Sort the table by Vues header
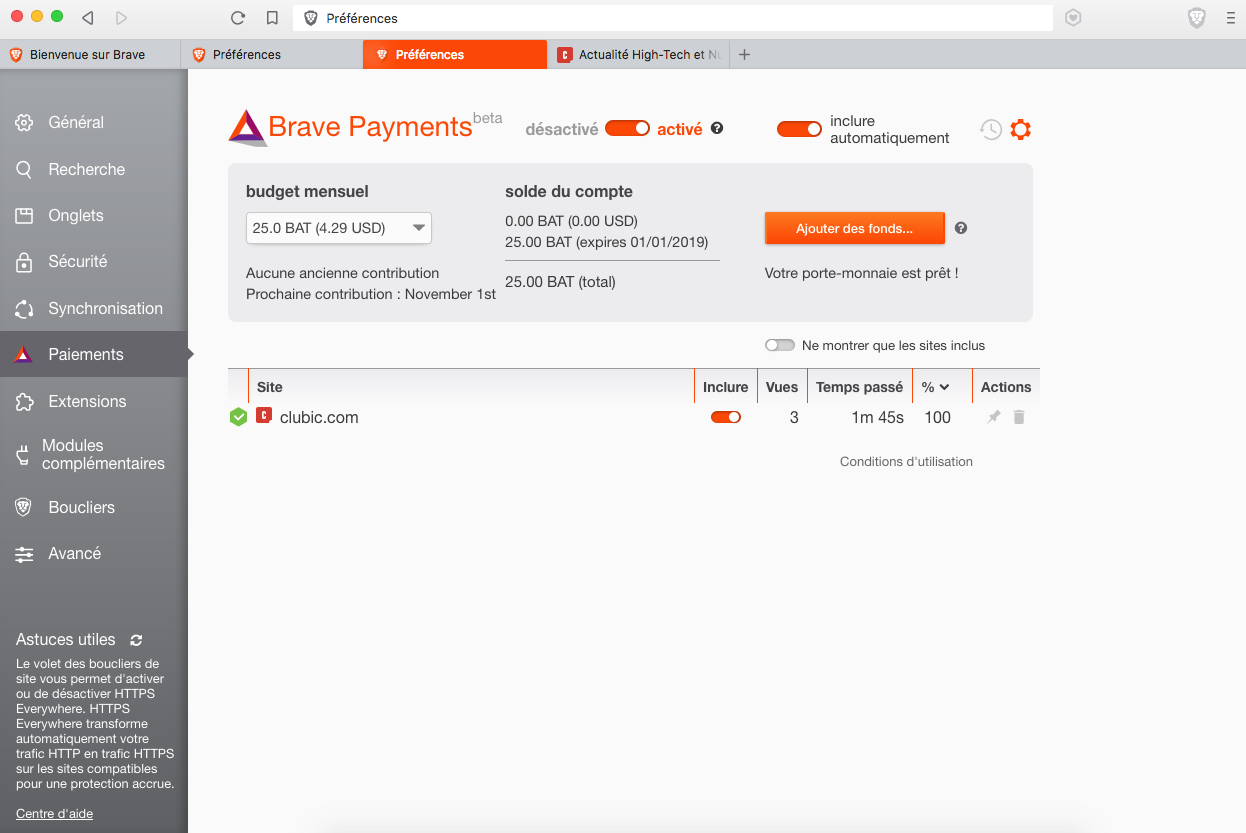Image resolution: width=1246 pixels, height=833 pixels. [782, 387]
